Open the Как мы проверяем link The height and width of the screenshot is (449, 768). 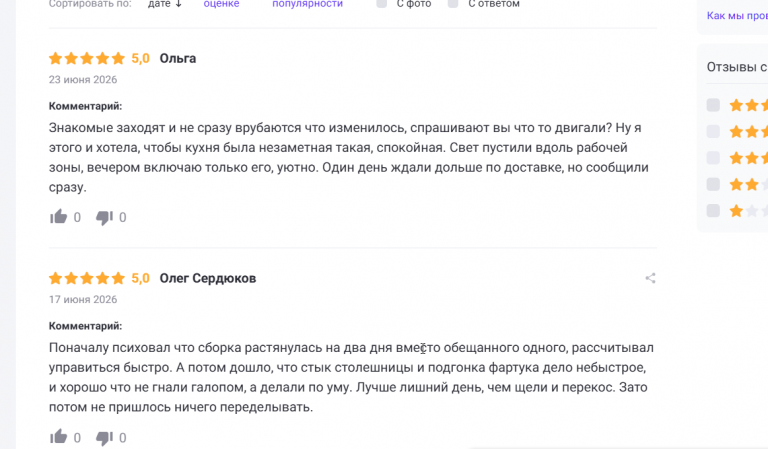point(737,16)
